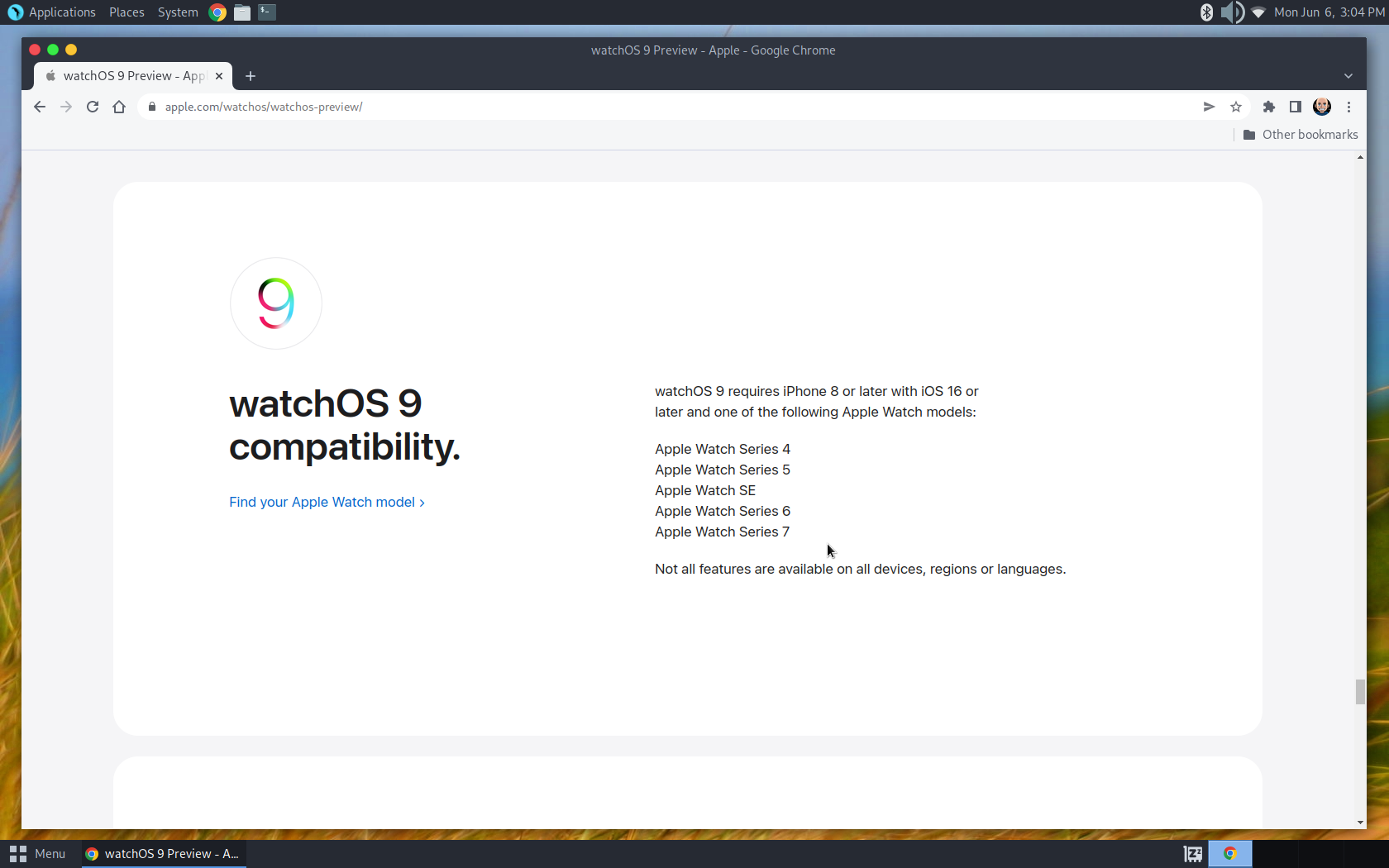Toggle Chrome side panel
The image size is (1389, 868).
(x=1296, y=107)
